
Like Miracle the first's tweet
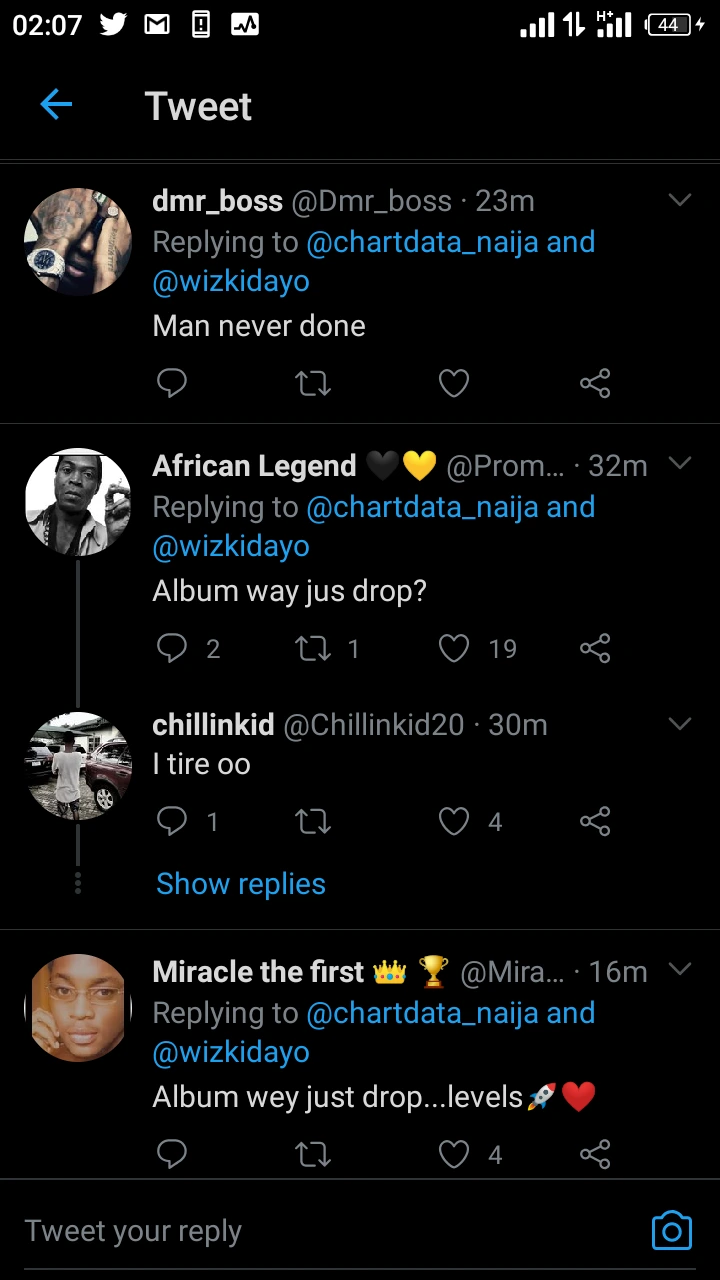pyautogui.click(x=454, y=1155)
